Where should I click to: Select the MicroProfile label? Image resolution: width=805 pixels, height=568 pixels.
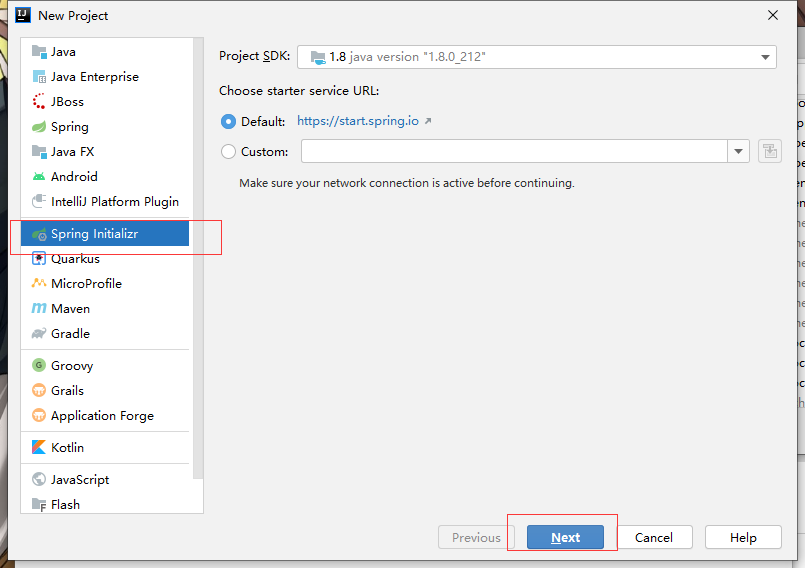point(86,283)
